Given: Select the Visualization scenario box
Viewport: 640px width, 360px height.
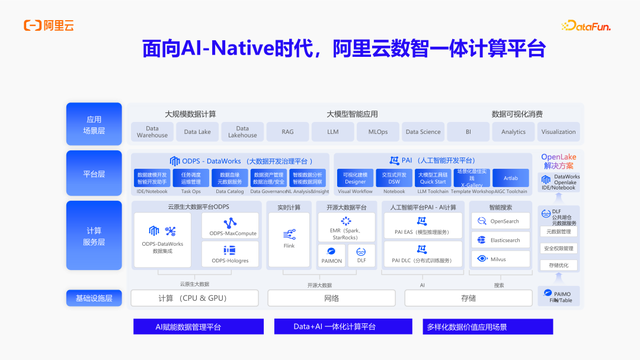Looking at the screenshot, I should (x=558, y=132).
